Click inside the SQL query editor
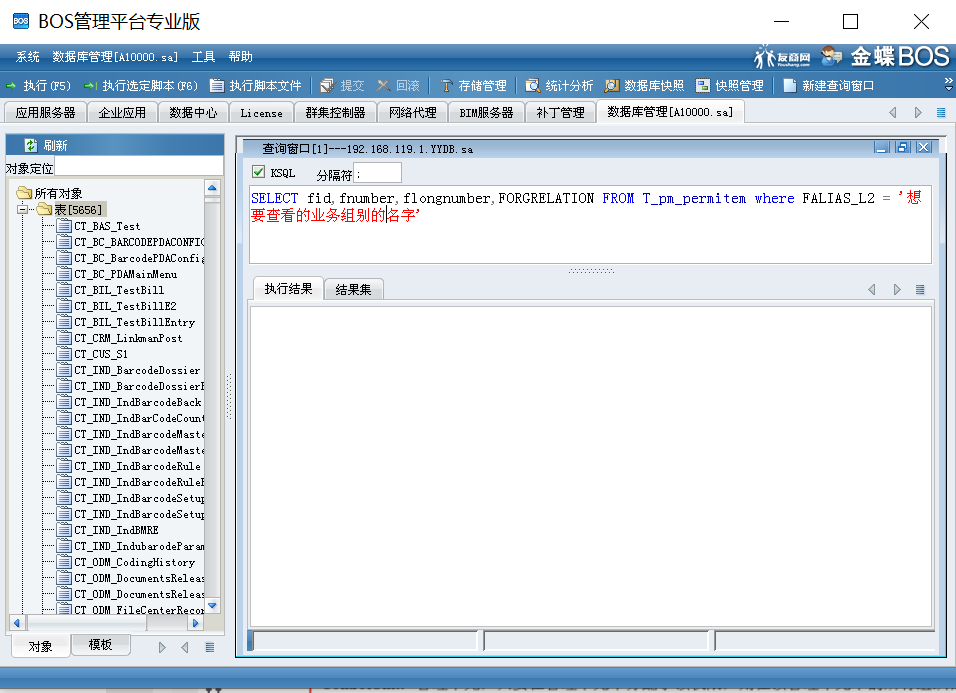This screenshot has height=693, width=956. coord(590,224)
